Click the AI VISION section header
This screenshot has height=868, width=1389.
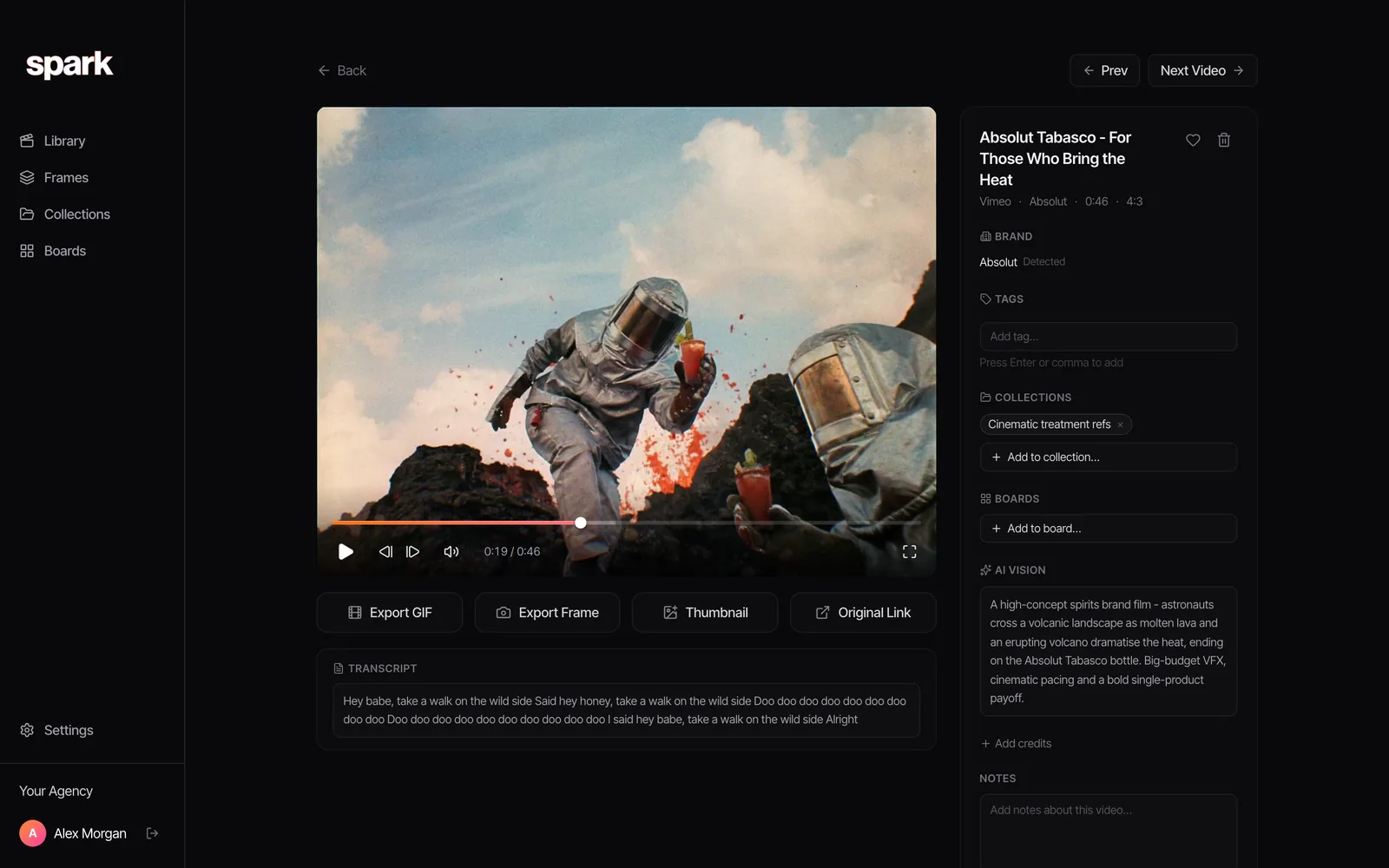1012,570
